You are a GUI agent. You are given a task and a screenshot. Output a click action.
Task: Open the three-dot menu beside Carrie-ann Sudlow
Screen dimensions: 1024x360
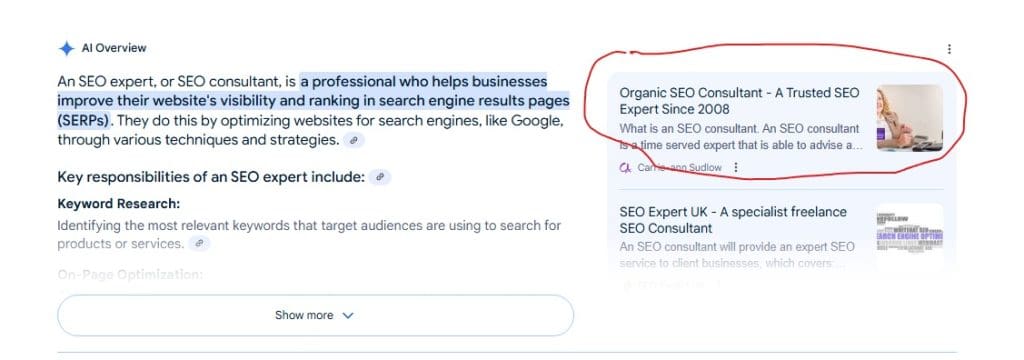click(736, 167)
